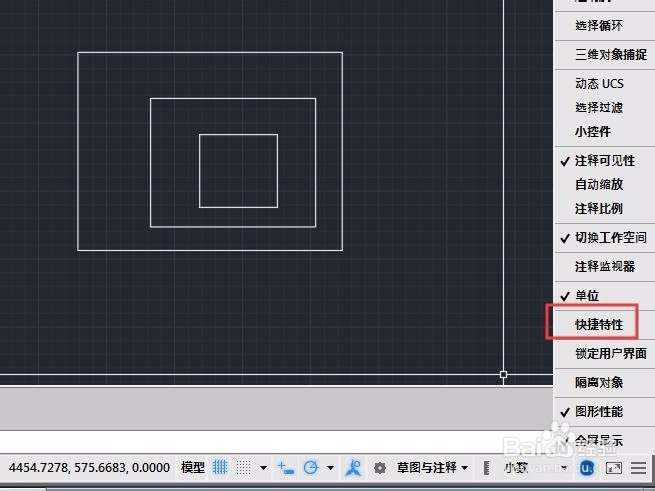Click the 模型 model space button
The height and width of the screenshot is (491, 655).
tap(193, 467)
